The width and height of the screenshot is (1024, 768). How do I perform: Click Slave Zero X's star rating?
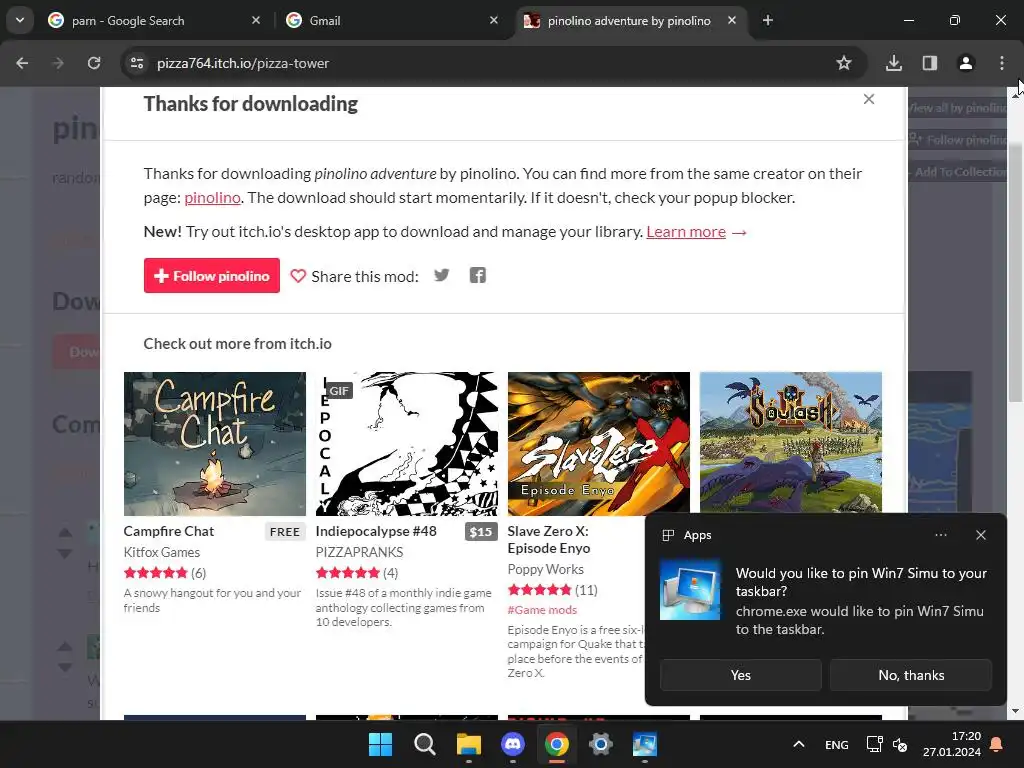point(539,590)
